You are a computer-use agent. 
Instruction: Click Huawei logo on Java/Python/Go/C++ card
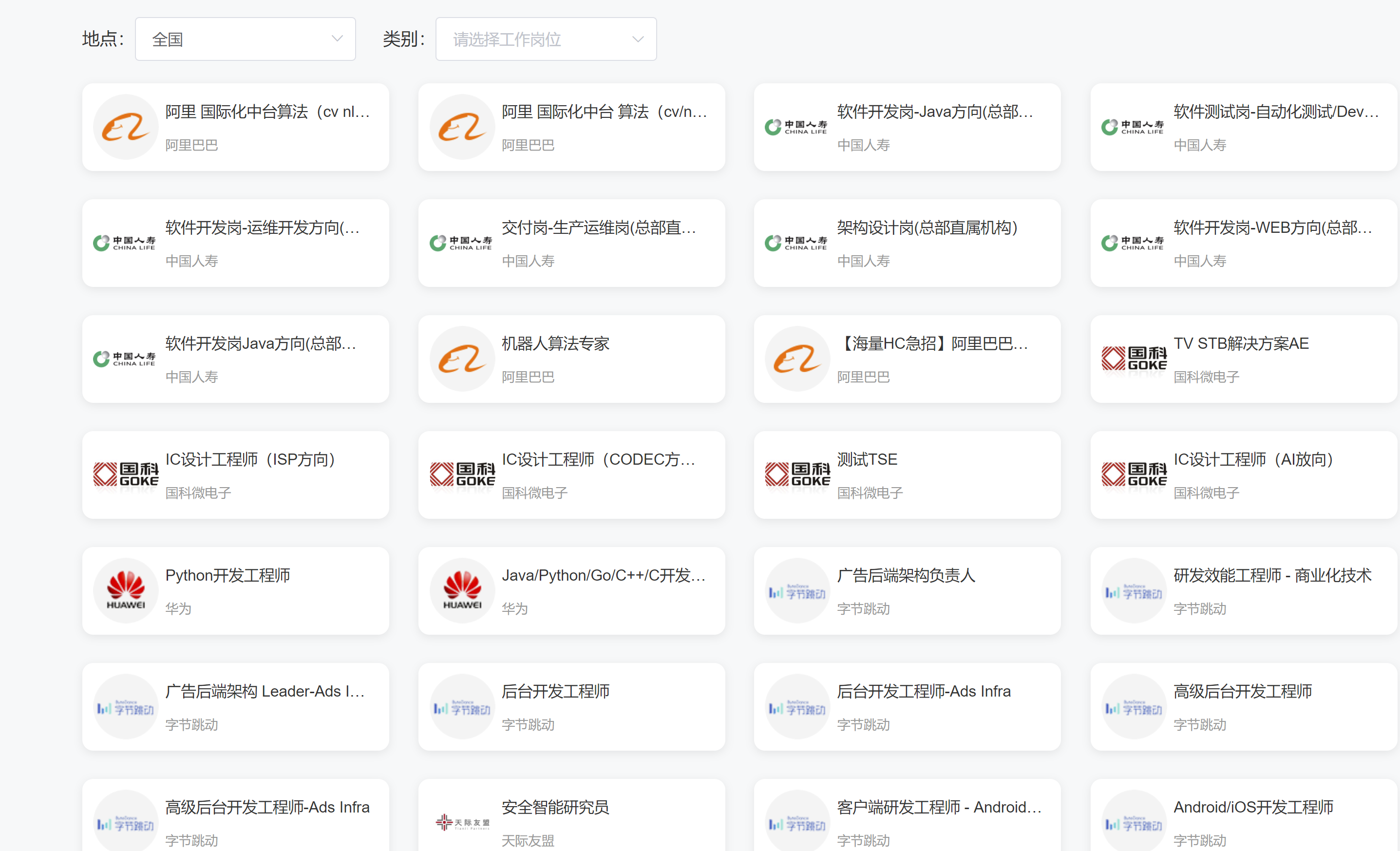[462, 590]
